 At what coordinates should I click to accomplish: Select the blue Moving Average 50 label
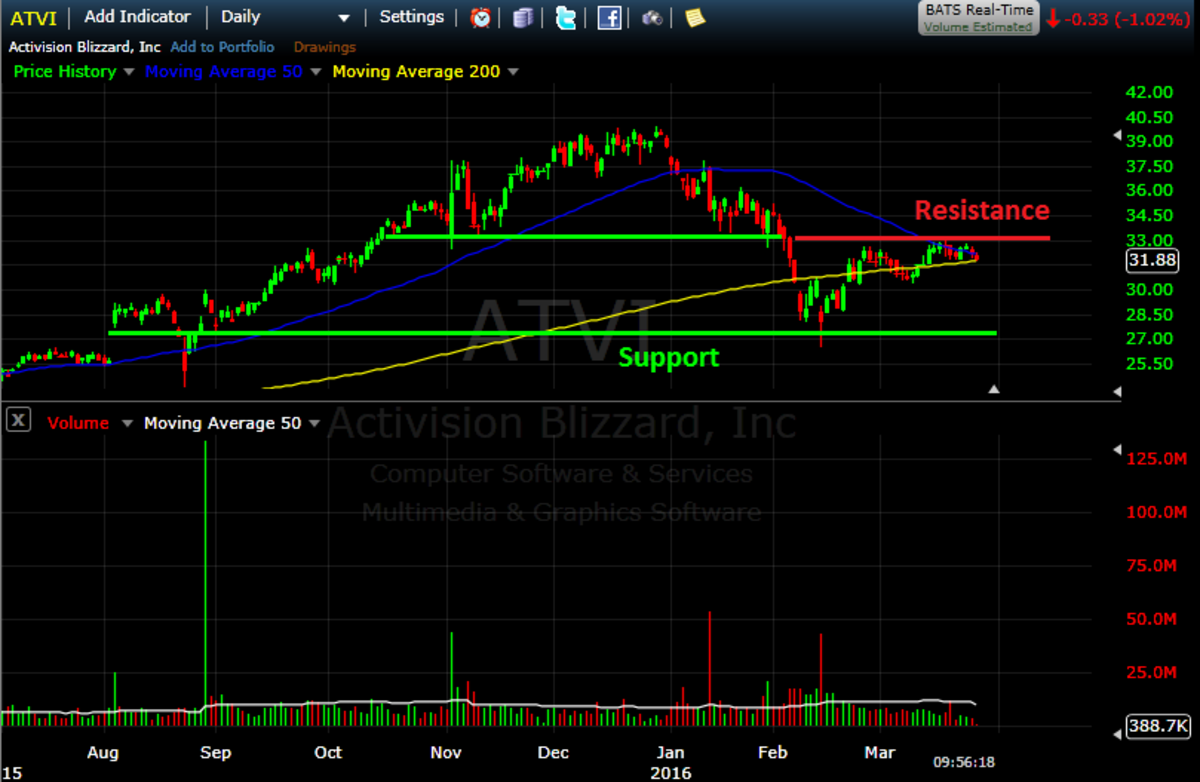pyautogui.click(x=224, y=72)
